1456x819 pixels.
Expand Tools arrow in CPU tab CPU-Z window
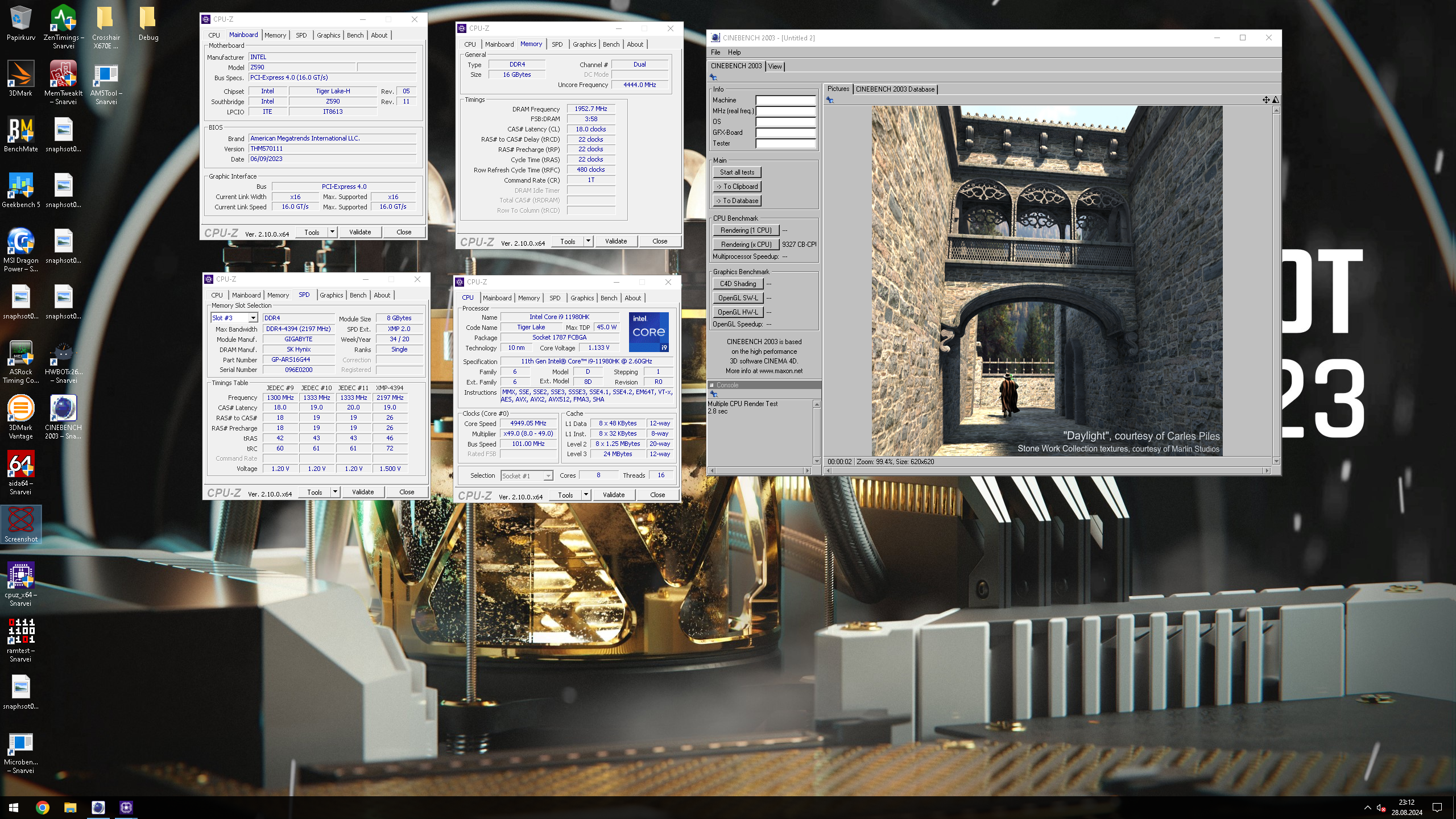pyautogui.click(x=586, y=495)
